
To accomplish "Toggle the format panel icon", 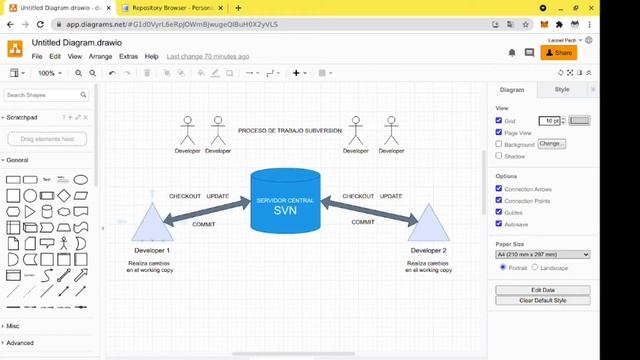I will pyautogui.click(x=580, y=73).
